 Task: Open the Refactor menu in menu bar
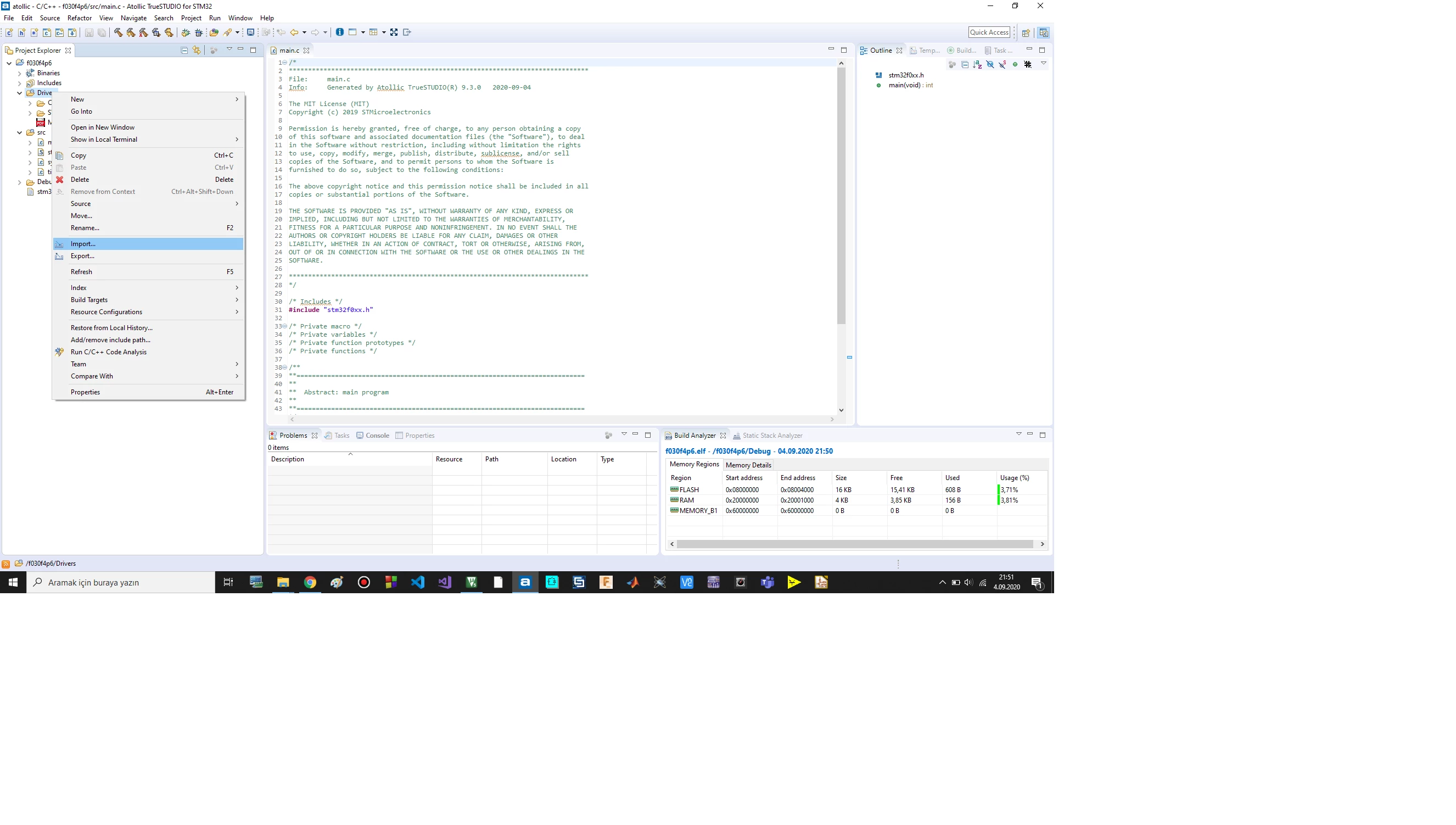(x=79, y=18)
